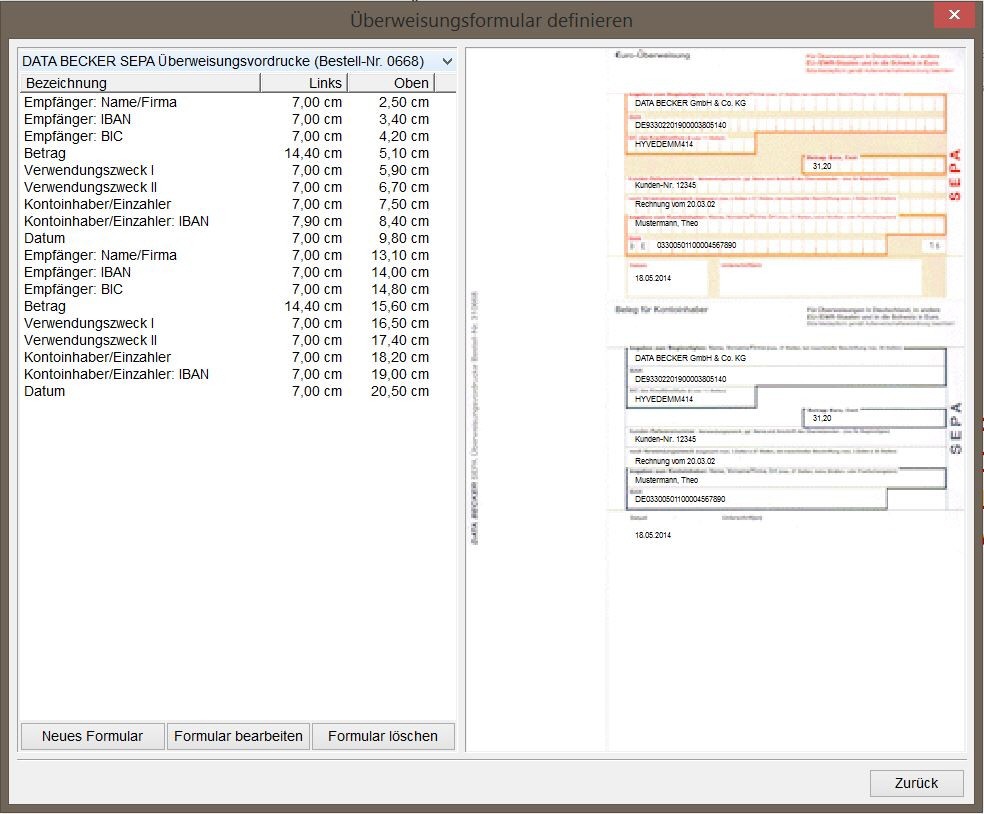Screen dimensions: 984x814
Task: Select the Oben value "9,80 cm"
Action: [x=404, y=238]
